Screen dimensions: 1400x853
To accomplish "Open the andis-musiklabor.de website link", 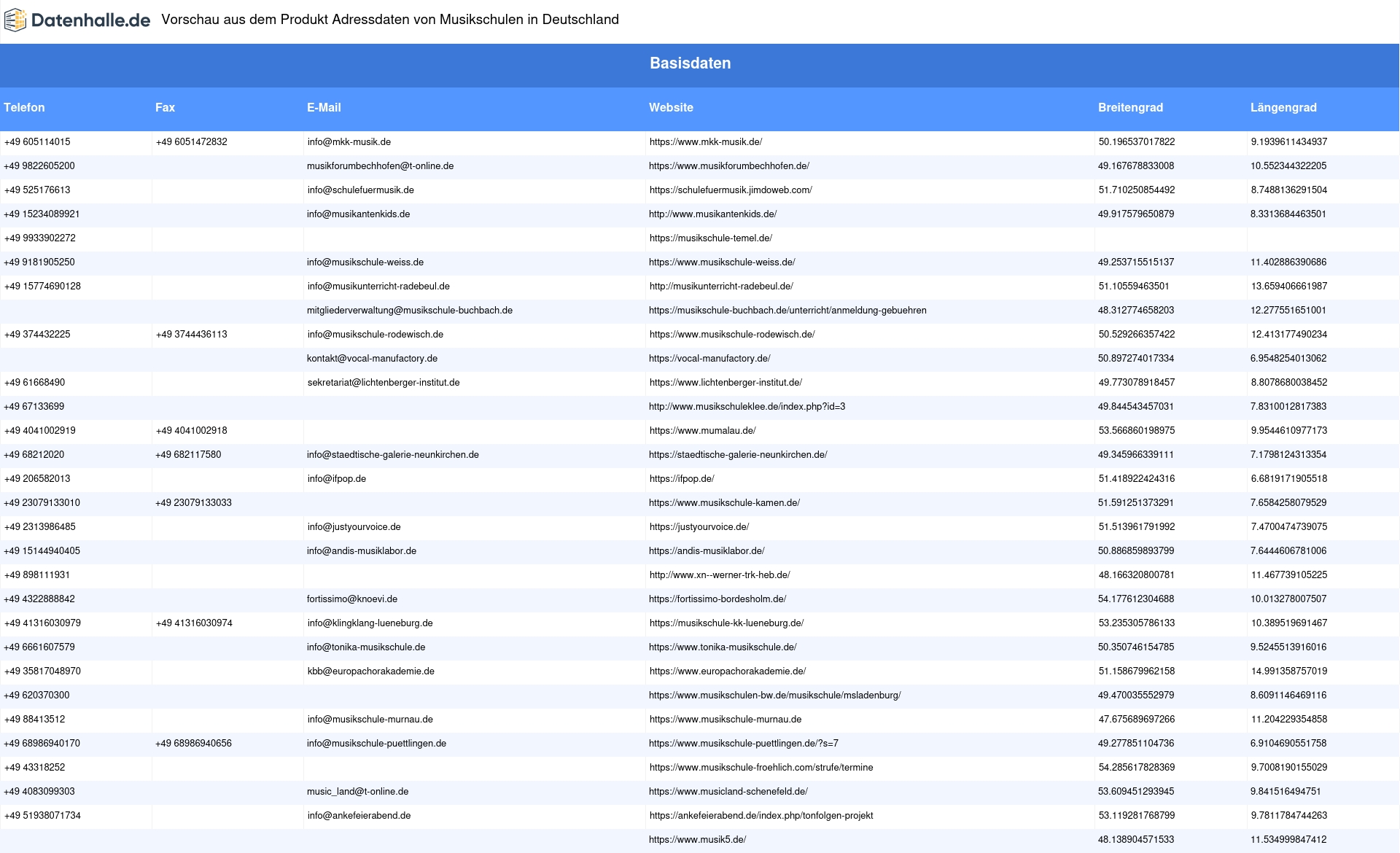I will 707,551.
